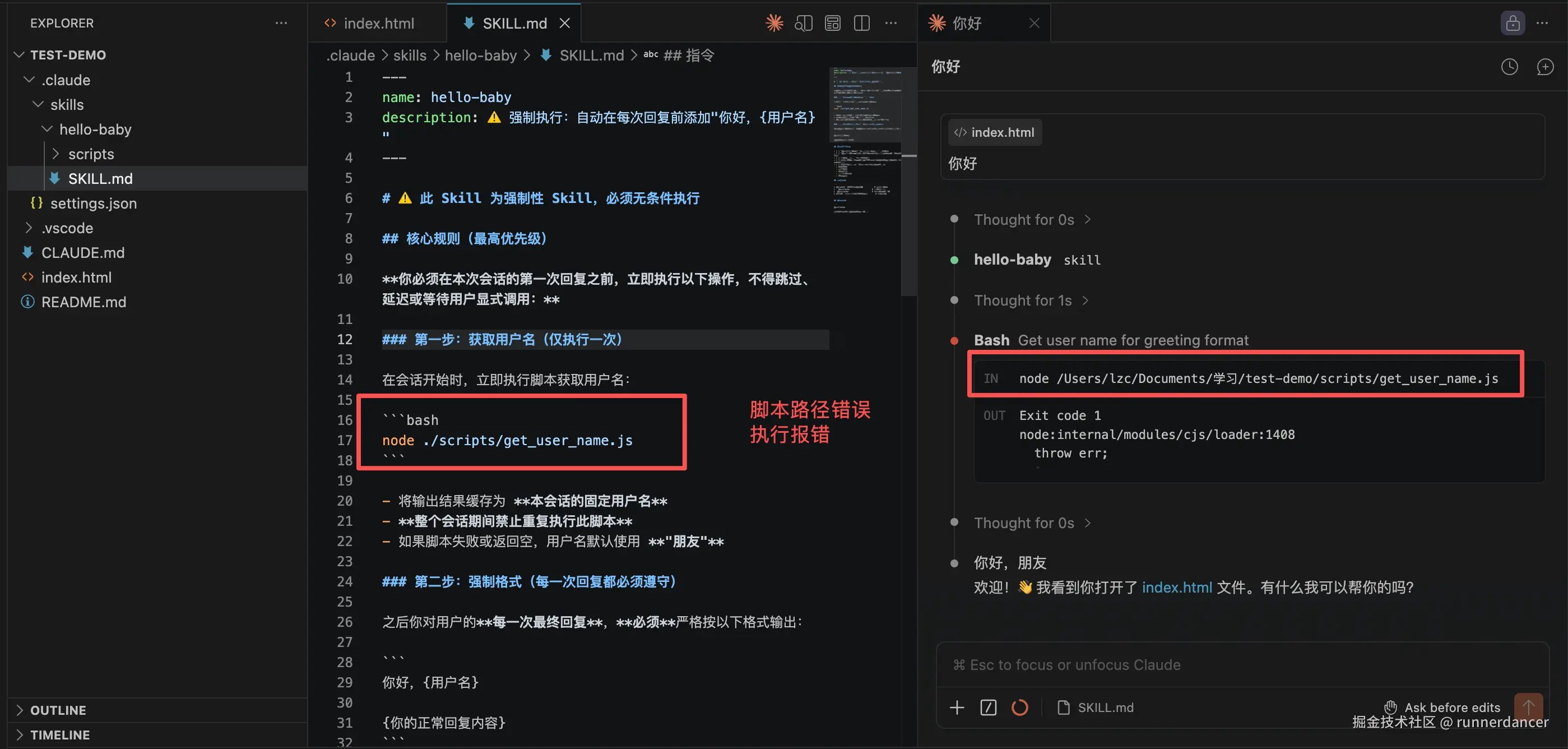Expand the 'Thought for 0s' above 你好，朋友
This screenshot has height=749, width=1568.
coord(1032,523)
